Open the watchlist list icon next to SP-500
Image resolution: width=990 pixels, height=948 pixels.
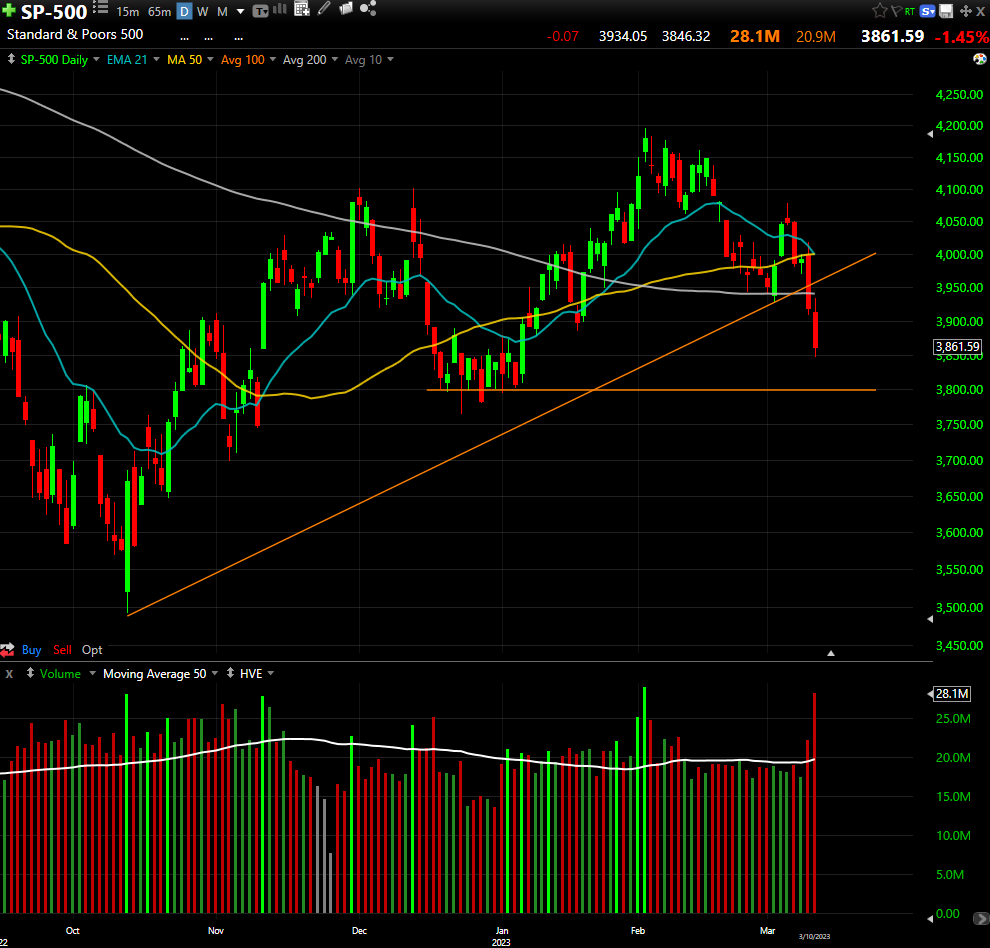(x=100, y=8)
